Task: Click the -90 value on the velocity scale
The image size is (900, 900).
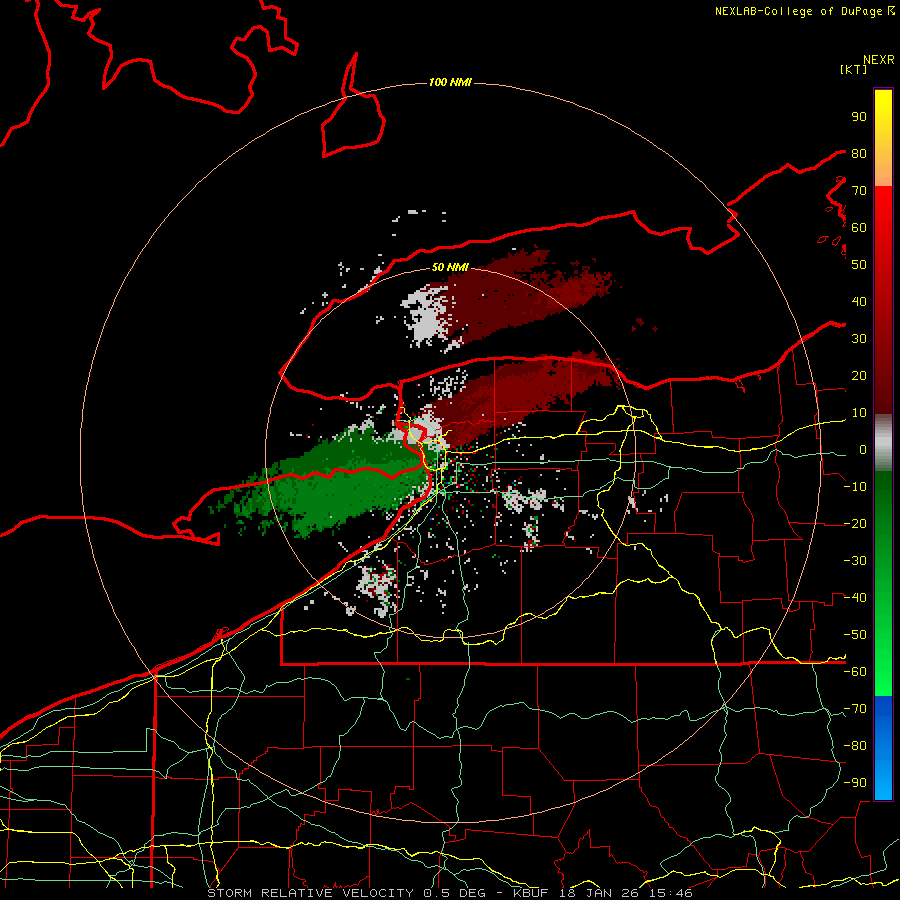Action: click(855, 783)
